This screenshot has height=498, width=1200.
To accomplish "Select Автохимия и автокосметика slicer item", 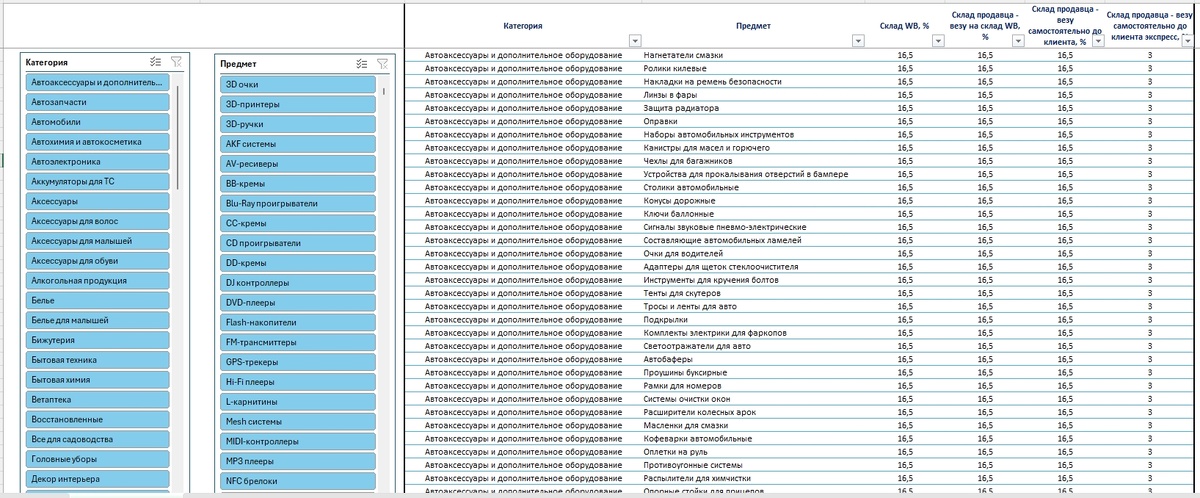I will (x=96, y=142).
